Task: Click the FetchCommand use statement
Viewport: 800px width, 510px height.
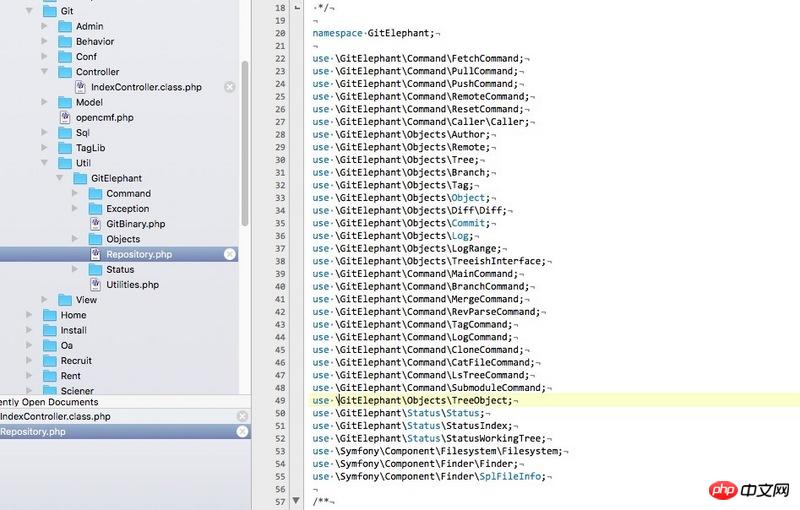Action: click(x=418, y=58)
